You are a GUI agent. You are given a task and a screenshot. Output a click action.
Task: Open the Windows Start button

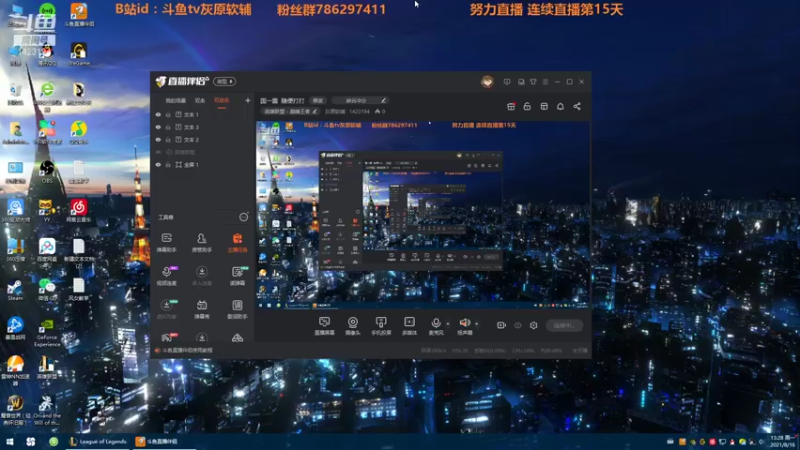(x=10, y=441)
